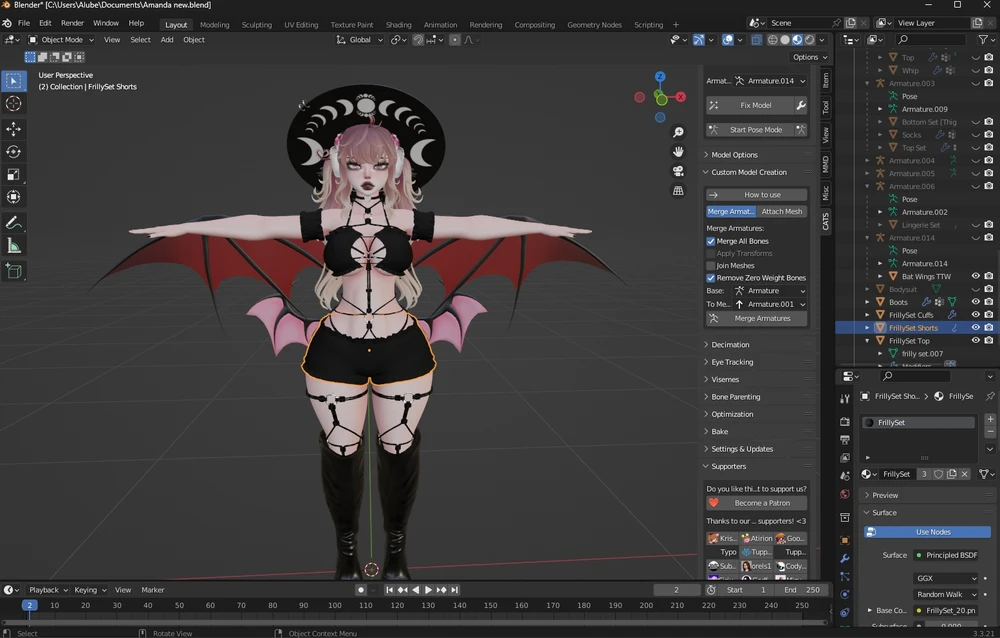The width and height of the screenshot is (1000, 638).
Task: Click the How to use button
Action: point(756,195)
